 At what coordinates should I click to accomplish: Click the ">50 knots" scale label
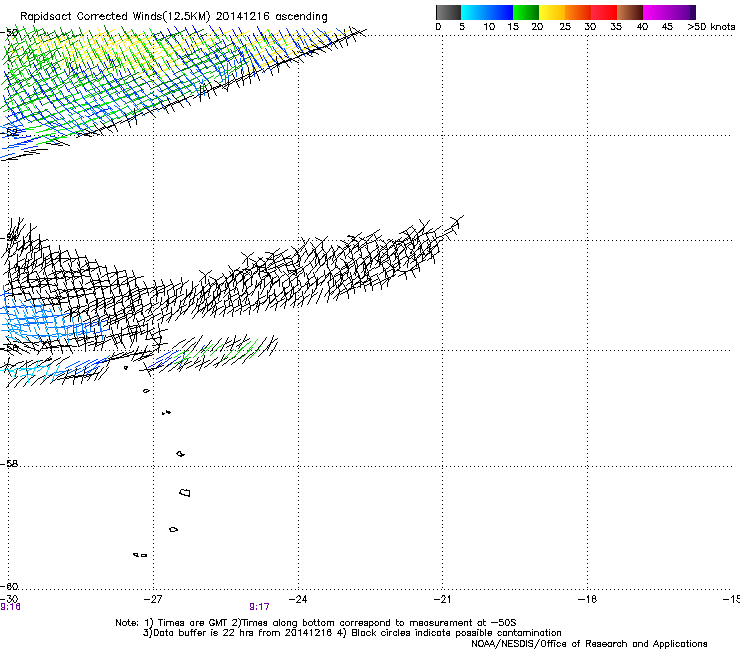click(x=711, y=27)
